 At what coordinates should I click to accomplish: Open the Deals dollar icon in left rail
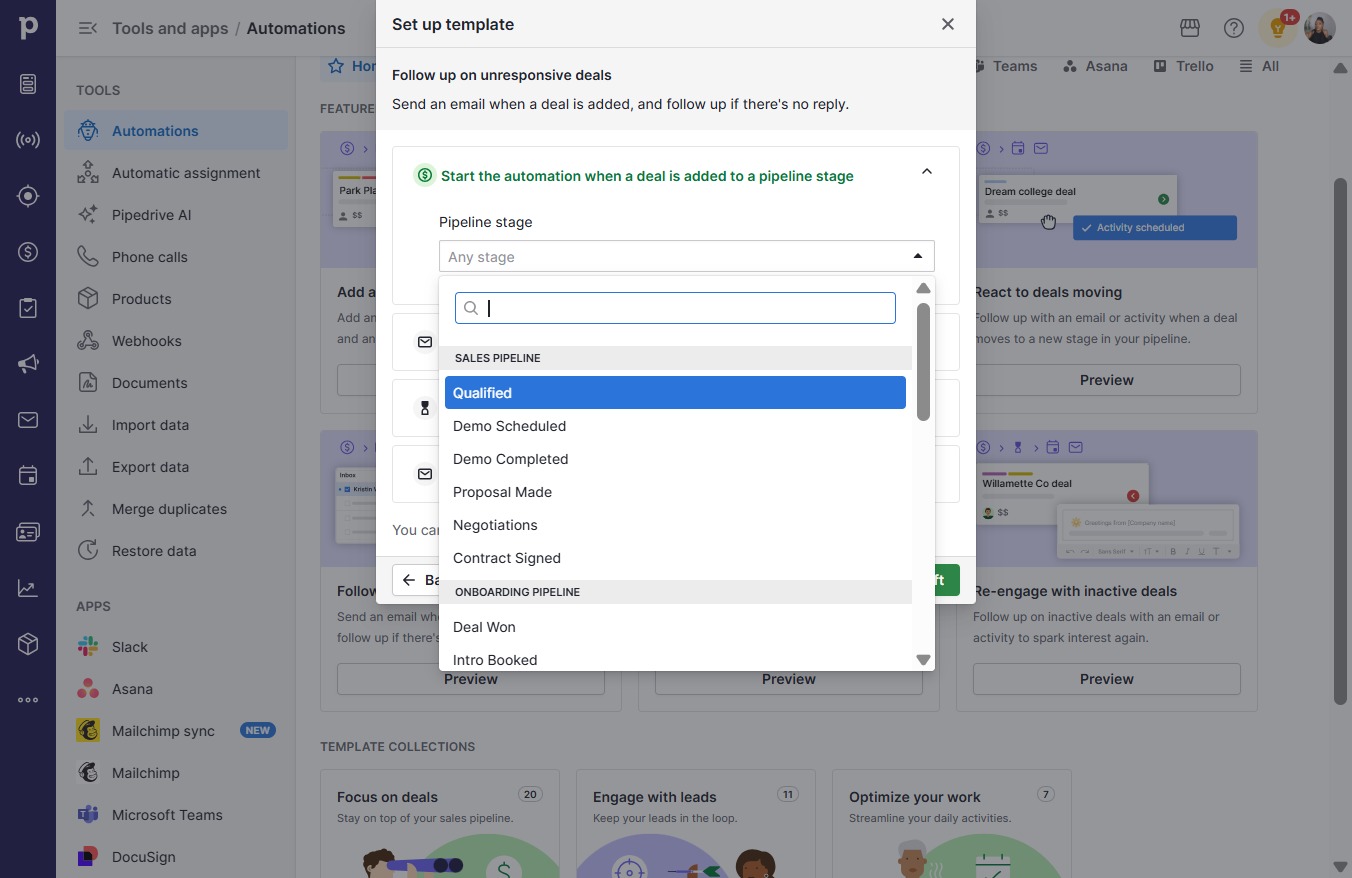(x=28, y=252)
